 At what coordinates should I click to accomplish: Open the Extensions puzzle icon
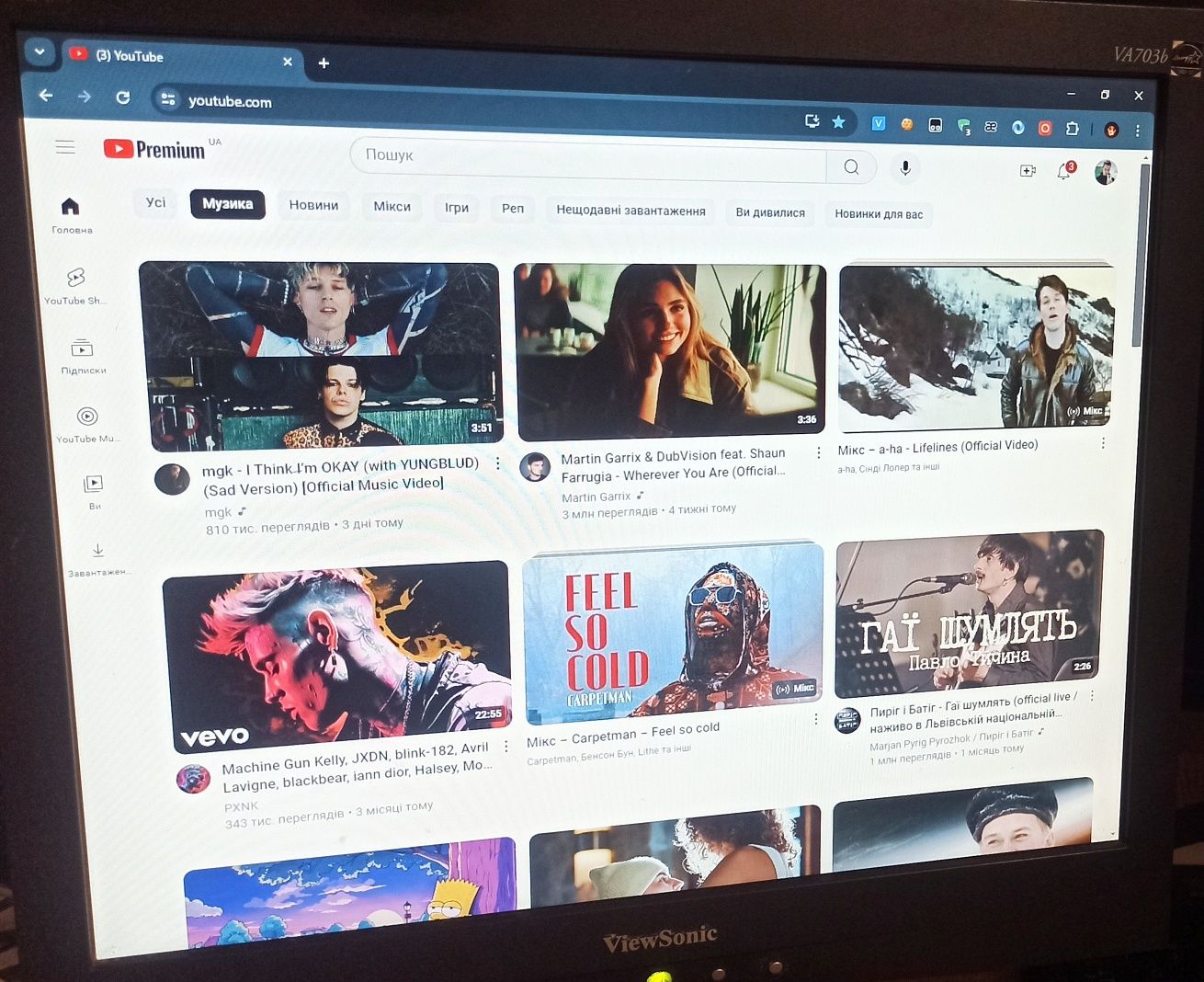1072,129
